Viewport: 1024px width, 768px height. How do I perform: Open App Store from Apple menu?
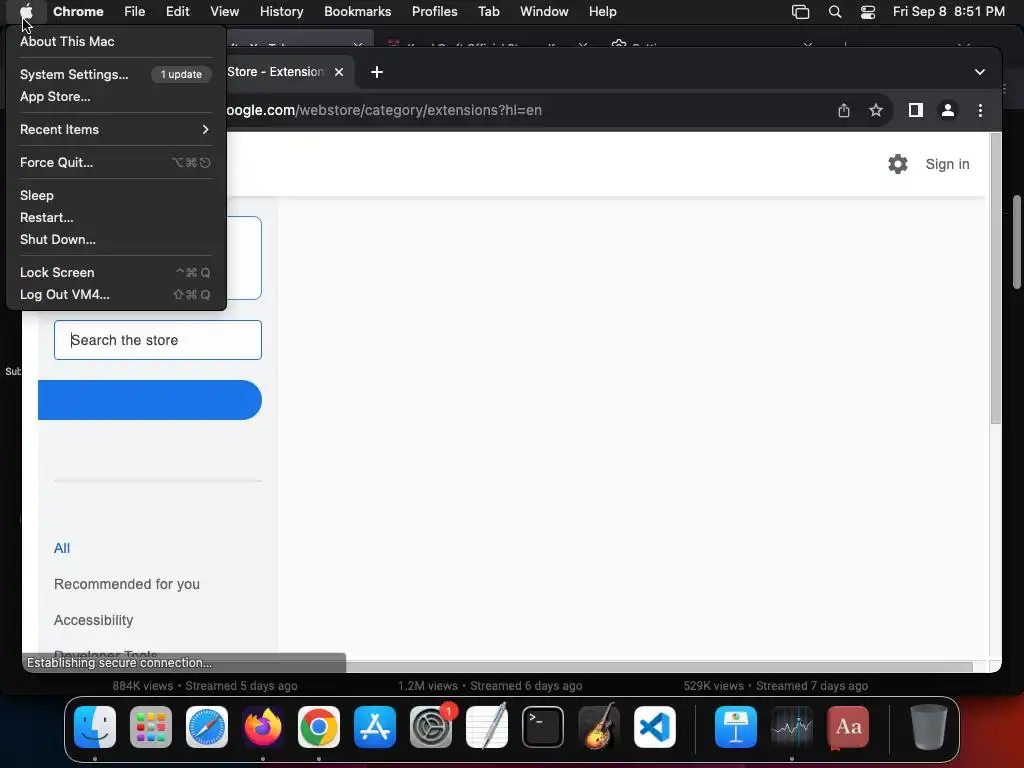116,97
